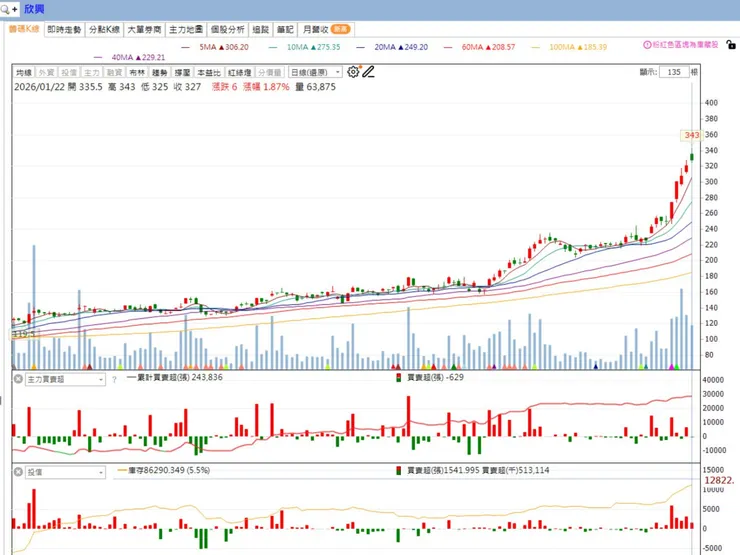This screenshot has width=740, height=555.
Task: Toggle the 紅綠燈 indicator
Action: 239,72
